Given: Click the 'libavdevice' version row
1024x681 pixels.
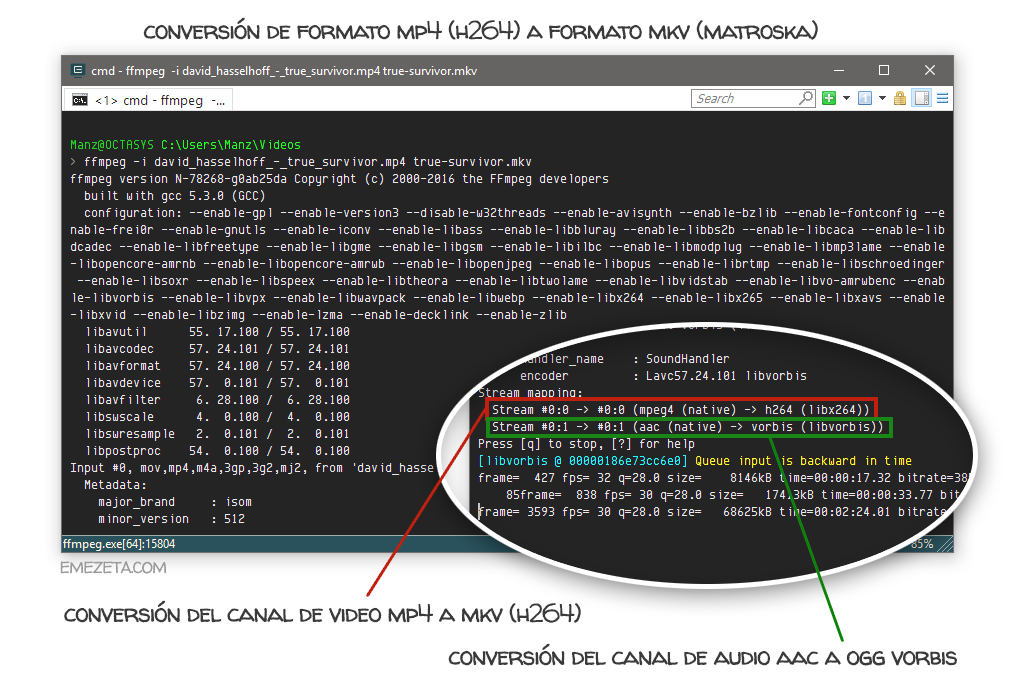Looking at the screenshot, I should [217, 383].
